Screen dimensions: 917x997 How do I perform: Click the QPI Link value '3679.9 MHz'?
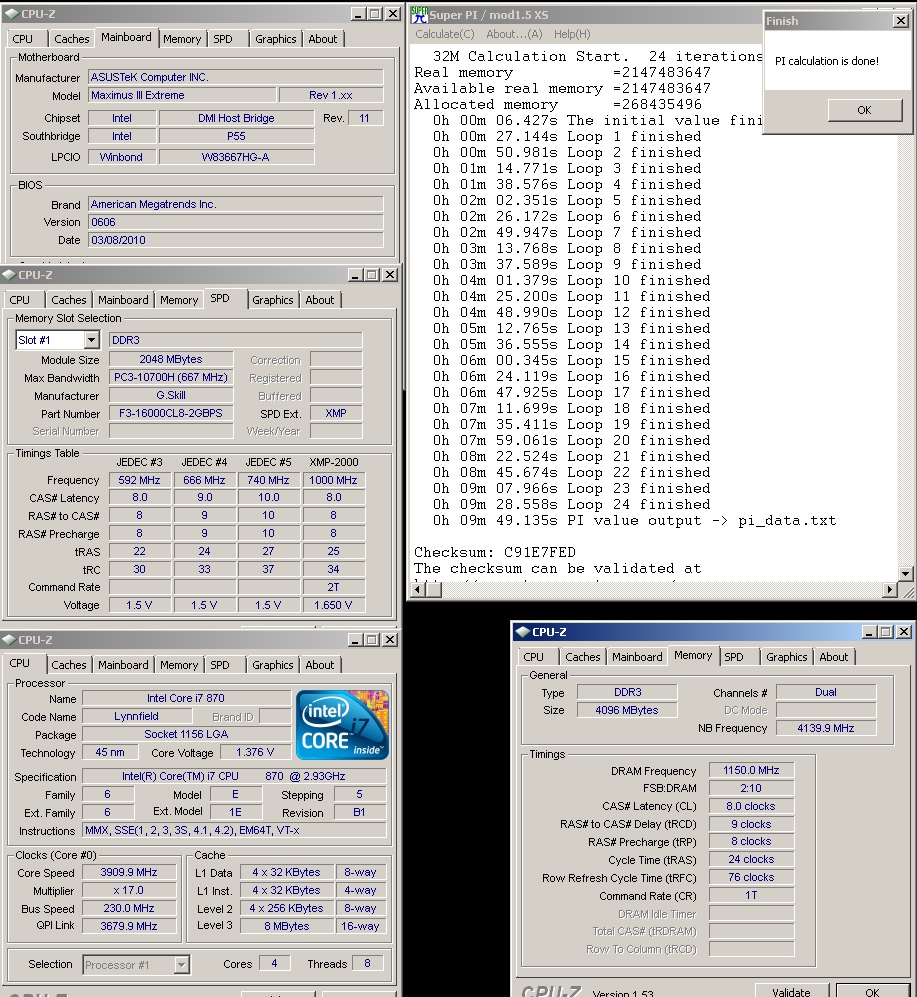pos(128,926)
